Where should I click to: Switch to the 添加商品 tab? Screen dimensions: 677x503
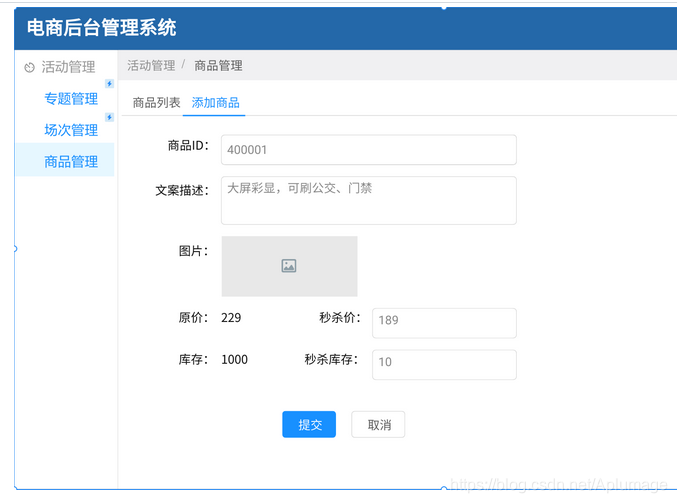pyautogui.click(x=215, y=103)
